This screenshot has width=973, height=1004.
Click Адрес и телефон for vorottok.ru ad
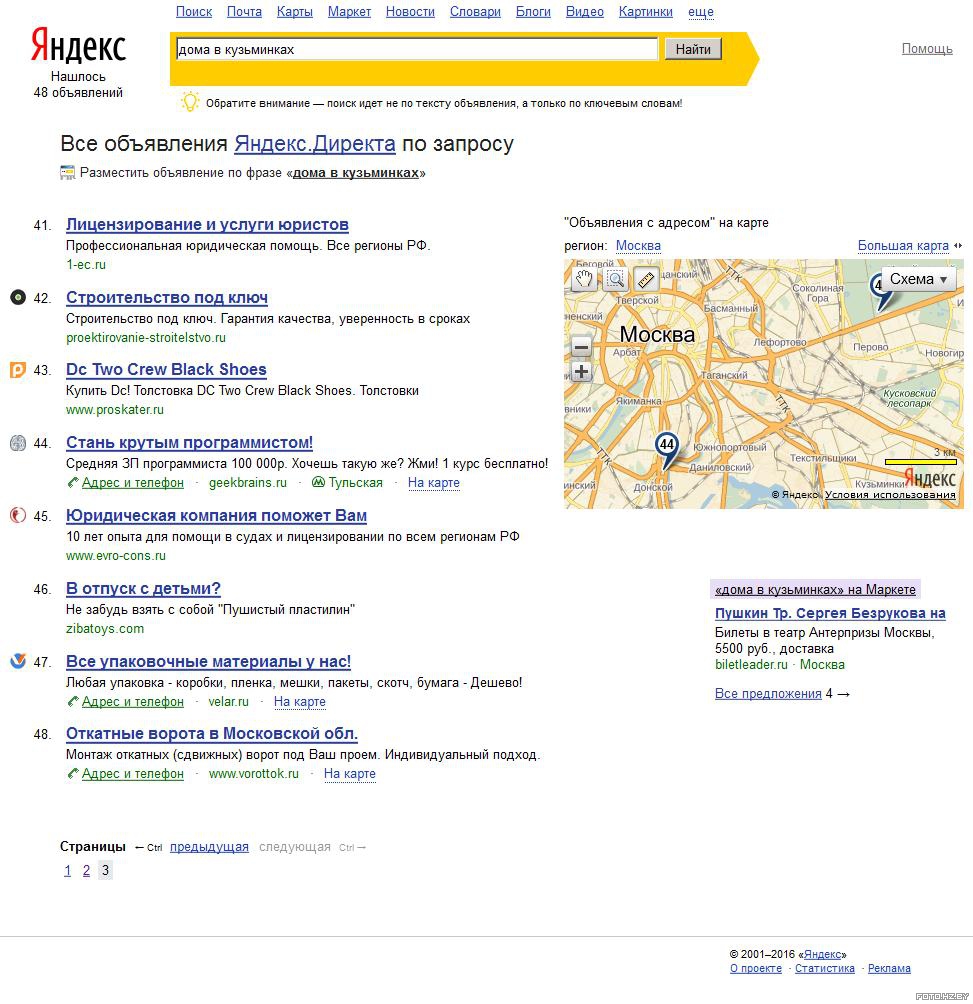coord(133,773)
